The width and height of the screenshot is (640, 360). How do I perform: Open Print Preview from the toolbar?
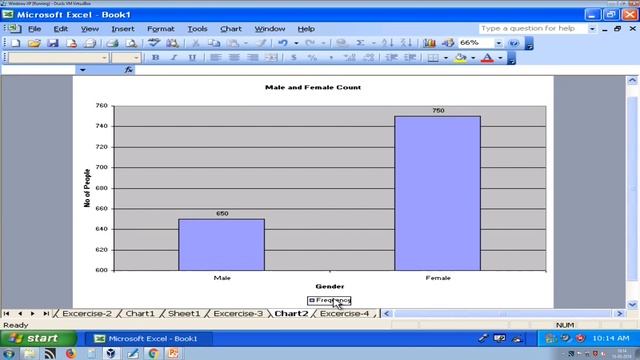131,43
